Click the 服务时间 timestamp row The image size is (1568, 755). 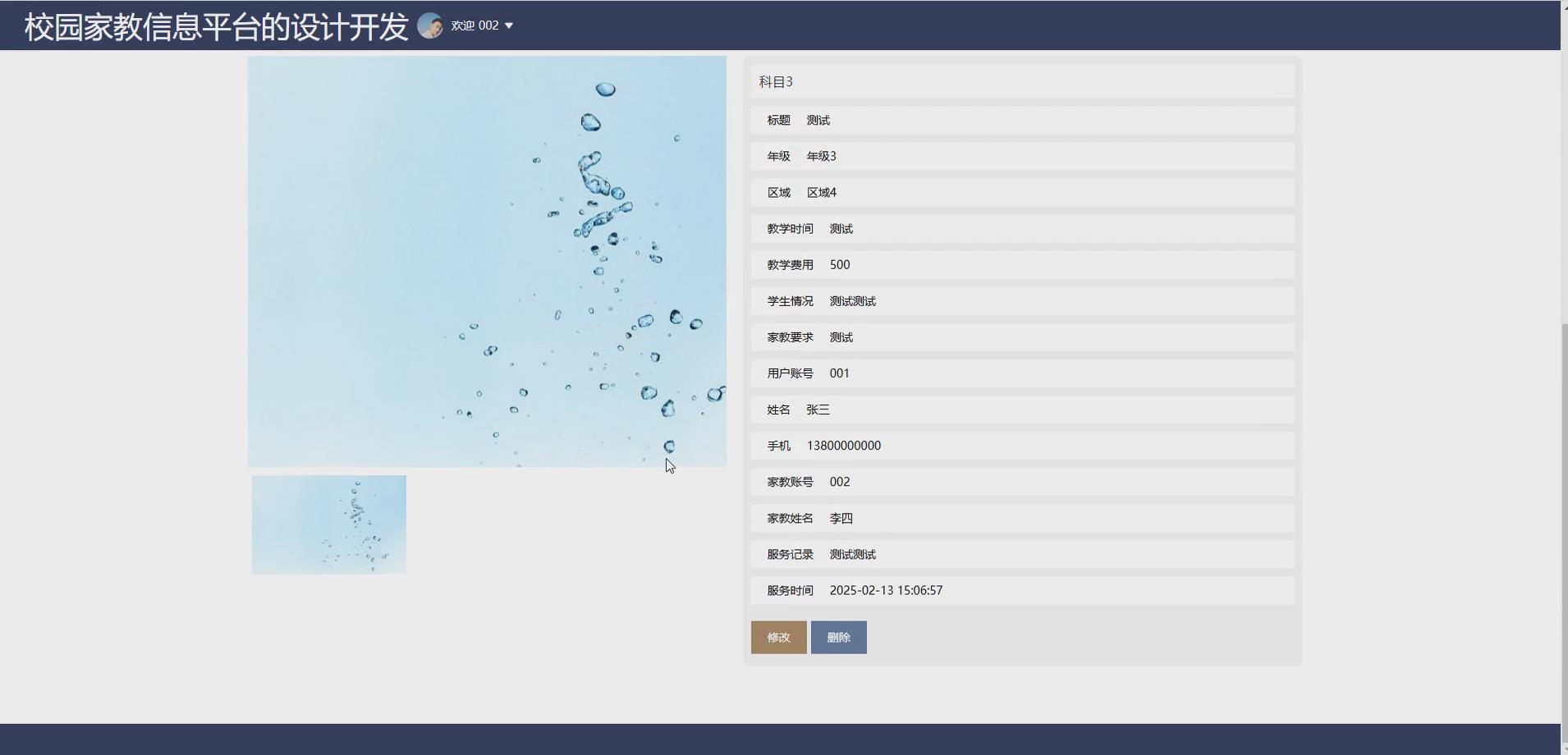(1020, 589)
